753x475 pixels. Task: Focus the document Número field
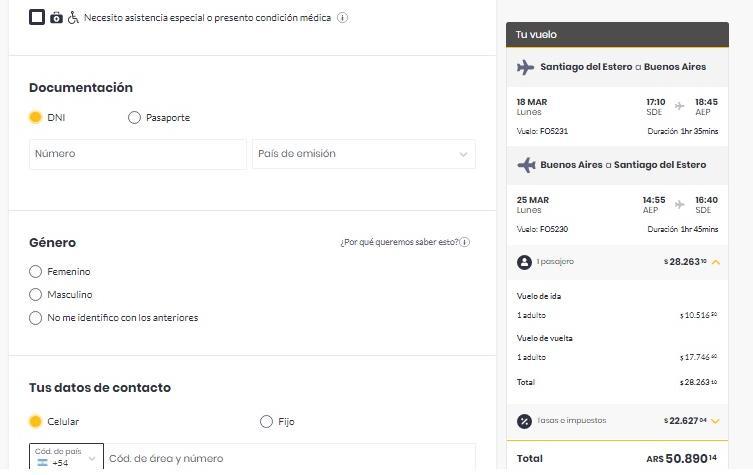pos(138,154)
